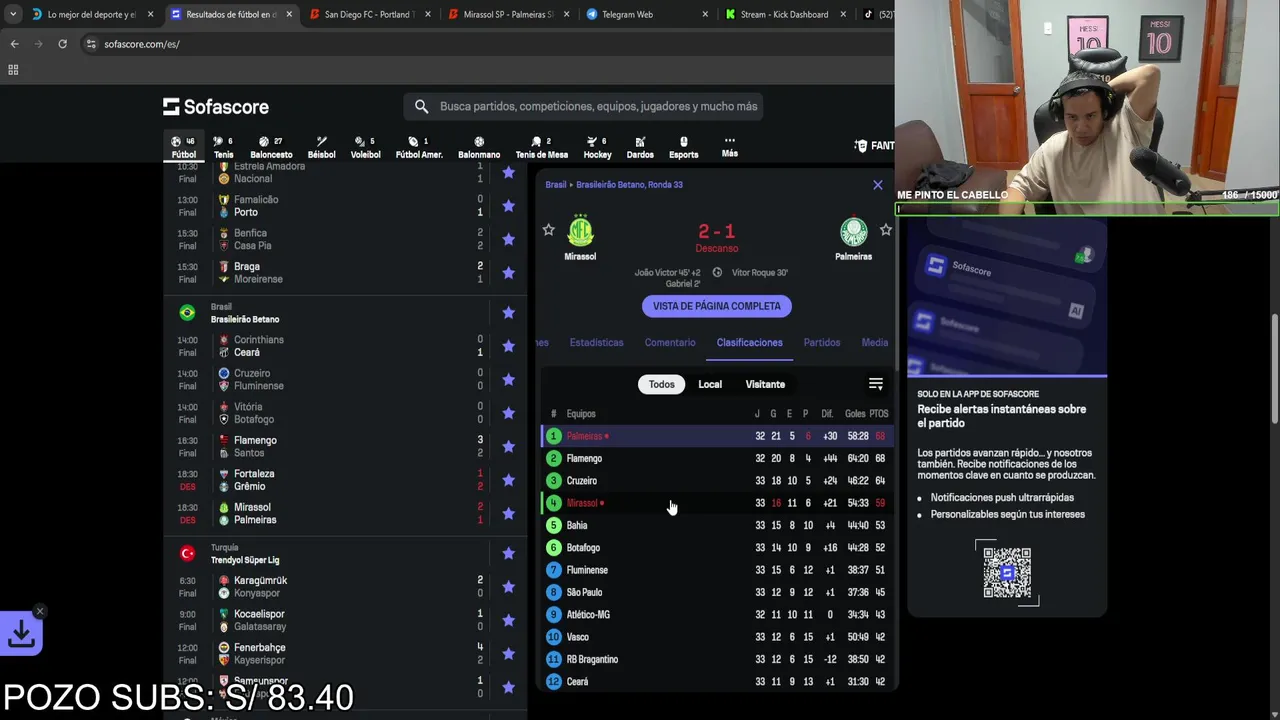Toggle favorite star for Famalicão–Porto match
This screenshot has width=1280, height=720.
pyautogui.click(x=508, y=206)
